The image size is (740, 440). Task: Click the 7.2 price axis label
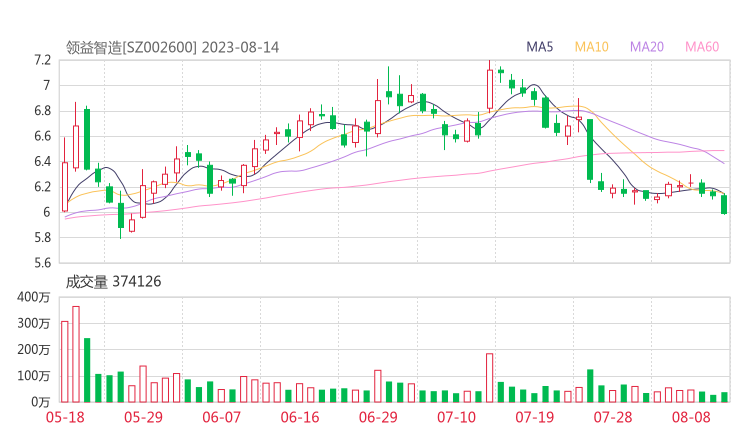click(42, 60)
